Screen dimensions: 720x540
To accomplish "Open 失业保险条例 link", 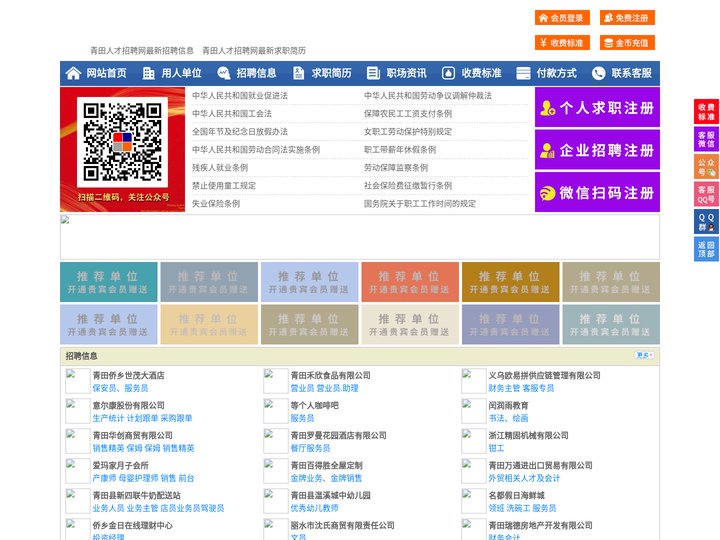I will point(216,203).
